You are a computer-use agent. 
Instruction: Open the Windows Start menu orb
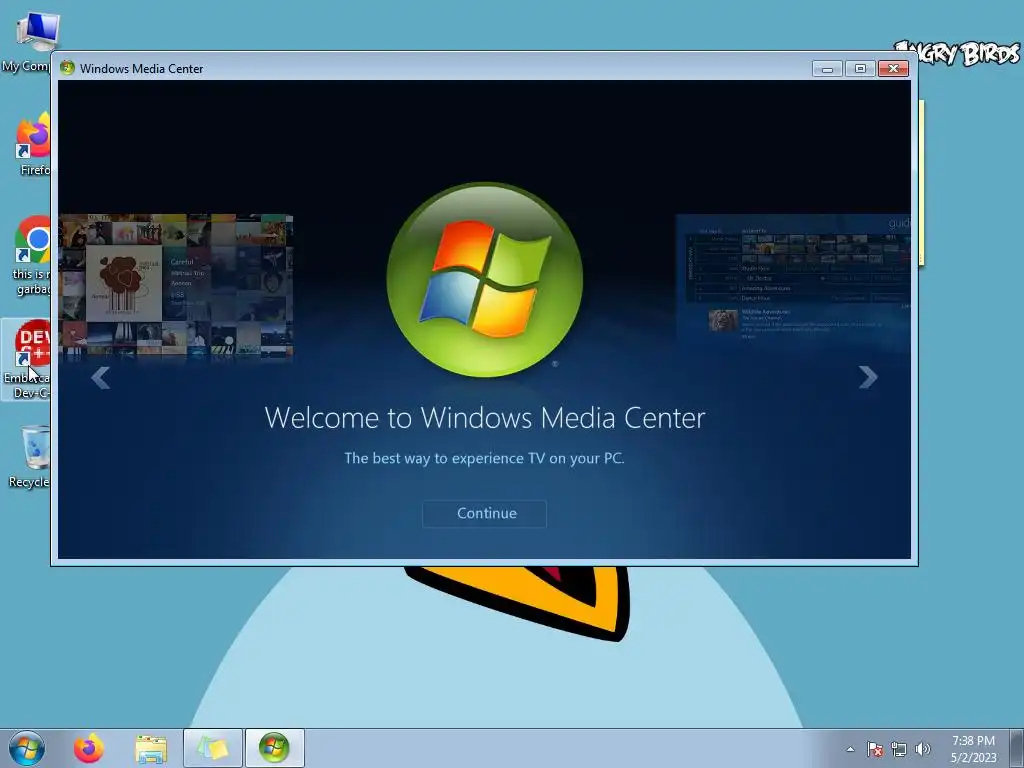[x=27, y=748]
